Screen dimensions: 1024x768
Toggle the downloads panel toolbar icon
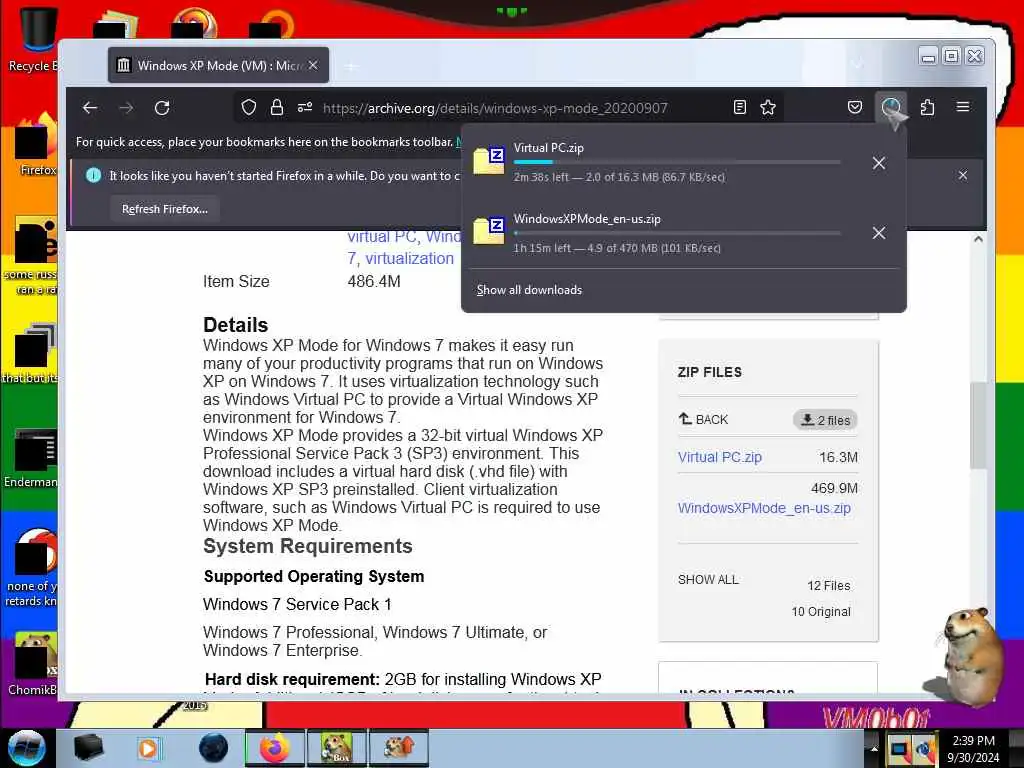pos(891,107)
